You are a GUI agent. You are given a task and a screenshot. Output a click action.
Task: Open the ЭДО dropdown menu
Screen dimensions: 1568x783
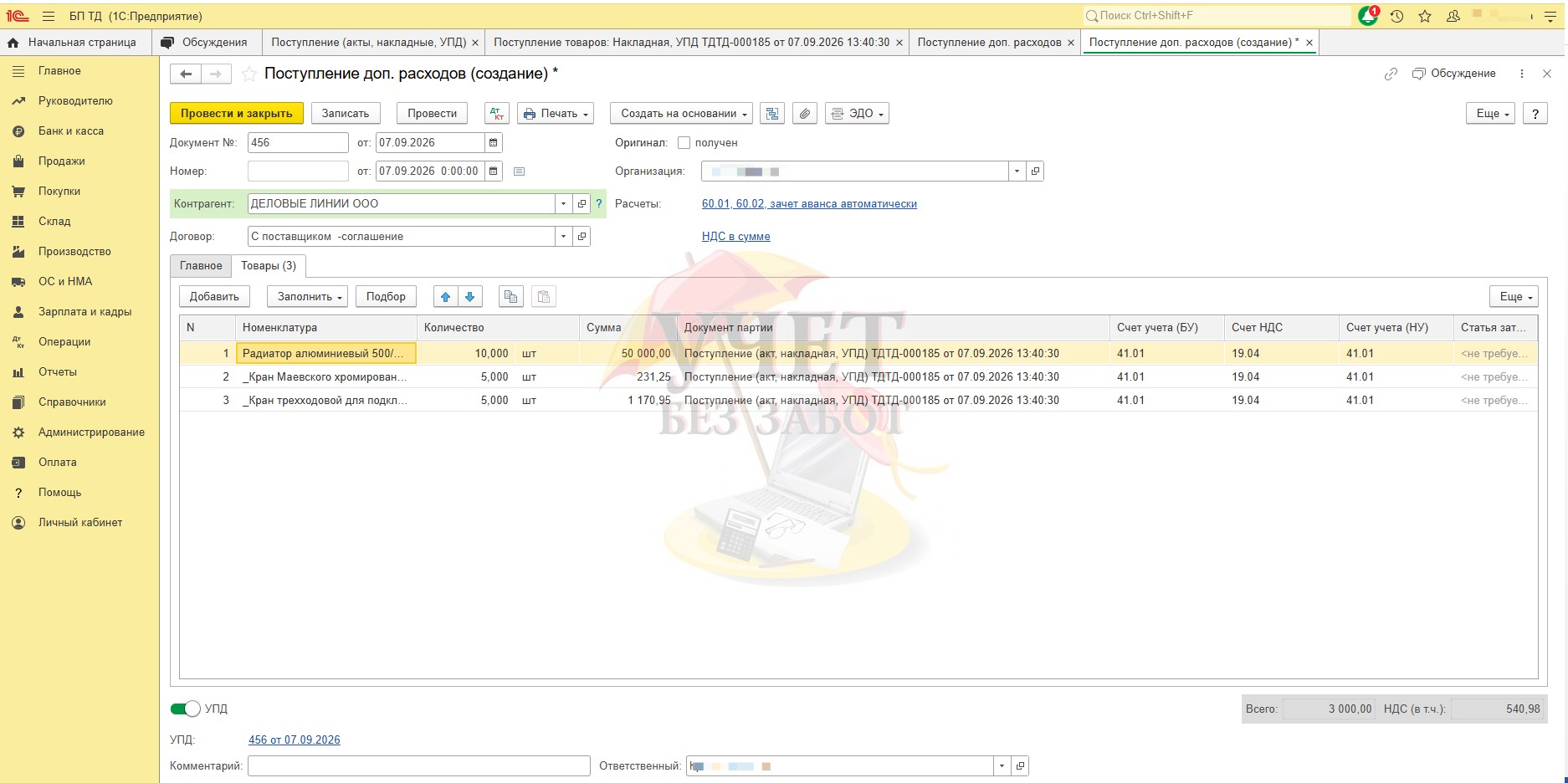857,114
